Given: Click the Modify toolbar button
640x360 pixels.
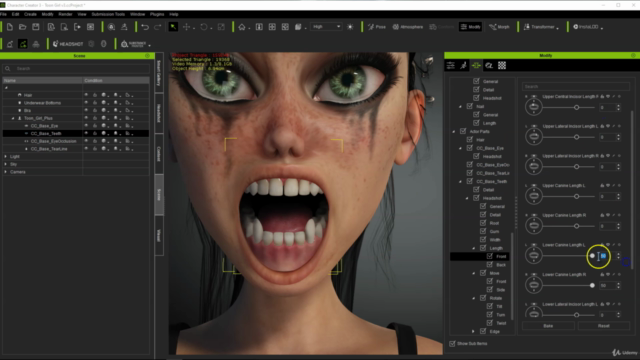Looking at the screenshot, I should [470, 27].
